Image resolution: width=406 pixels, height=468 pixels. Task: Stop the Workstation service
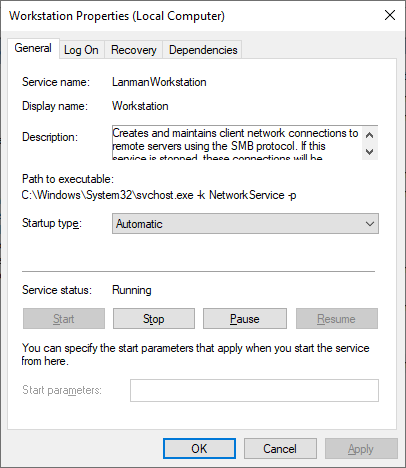(x=154, y=319)
